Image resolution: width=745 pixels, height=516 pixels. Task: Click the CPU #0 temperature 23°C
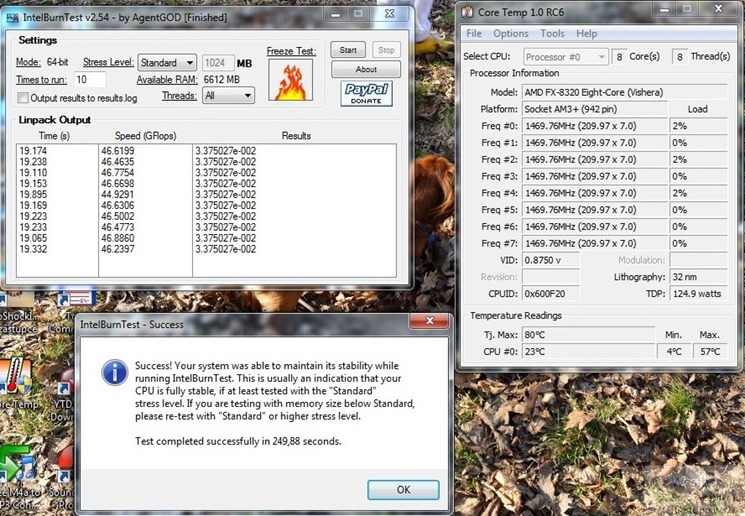point(588,352)
